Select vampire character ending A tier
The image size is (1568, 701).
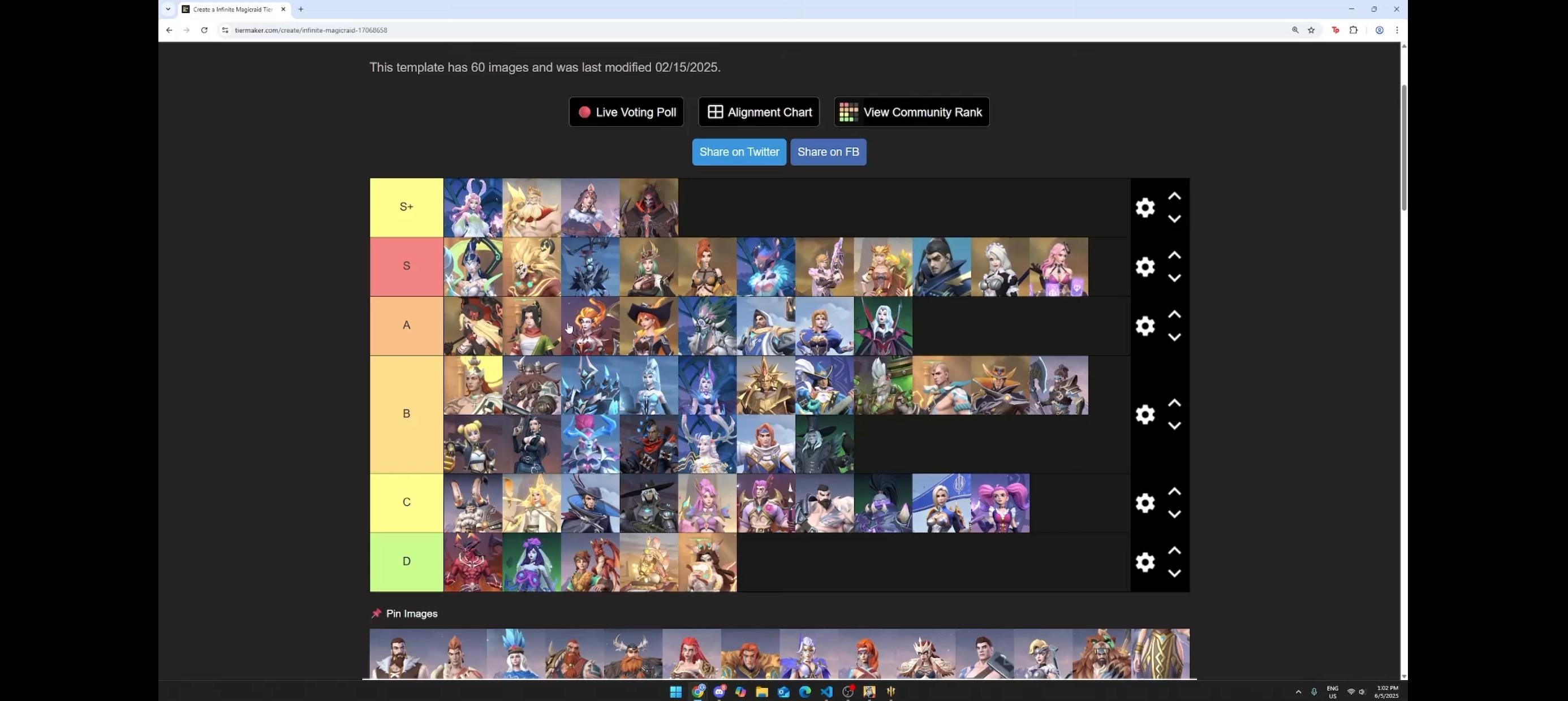(x=883, y=326)
